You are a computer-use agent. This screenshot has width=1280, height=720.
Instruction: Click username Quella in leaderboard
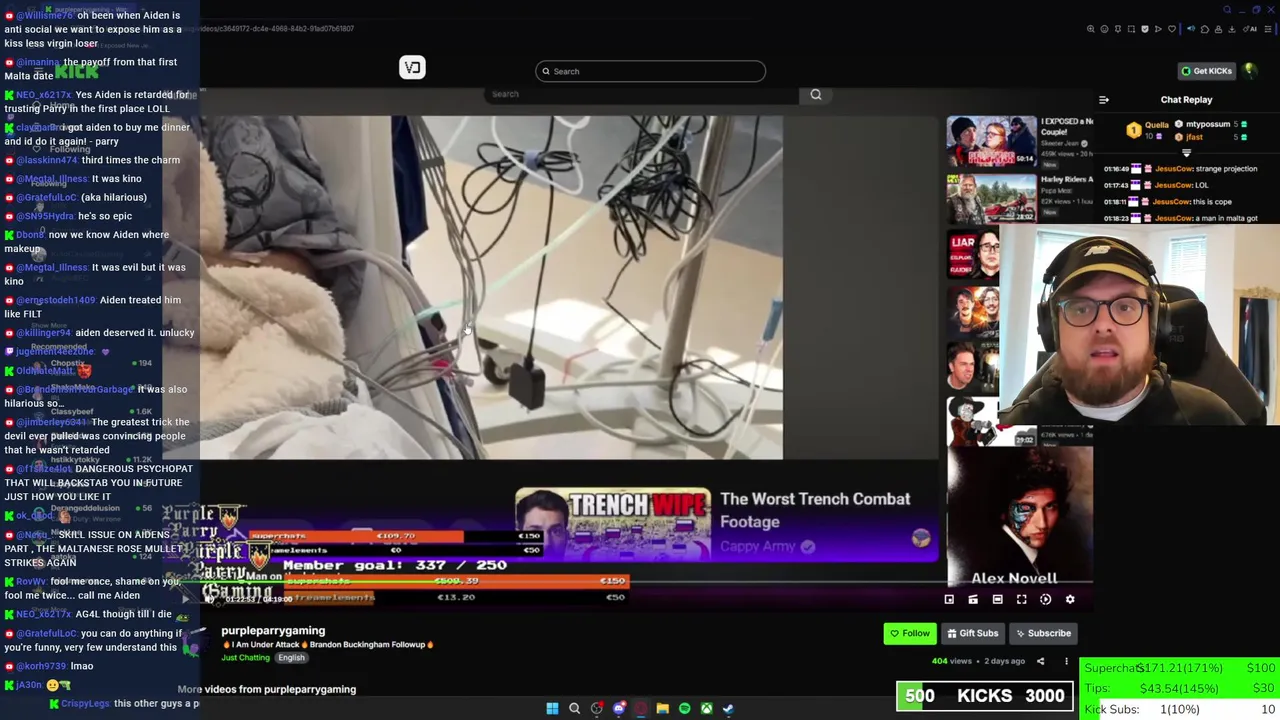pyautogui.click(x=1157, y=125)
